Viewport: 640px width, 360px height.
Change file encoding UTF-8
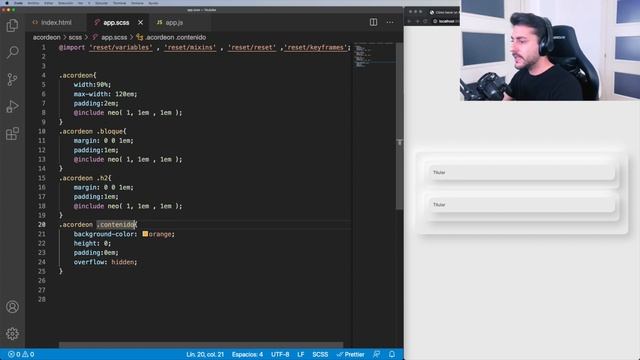280,354
